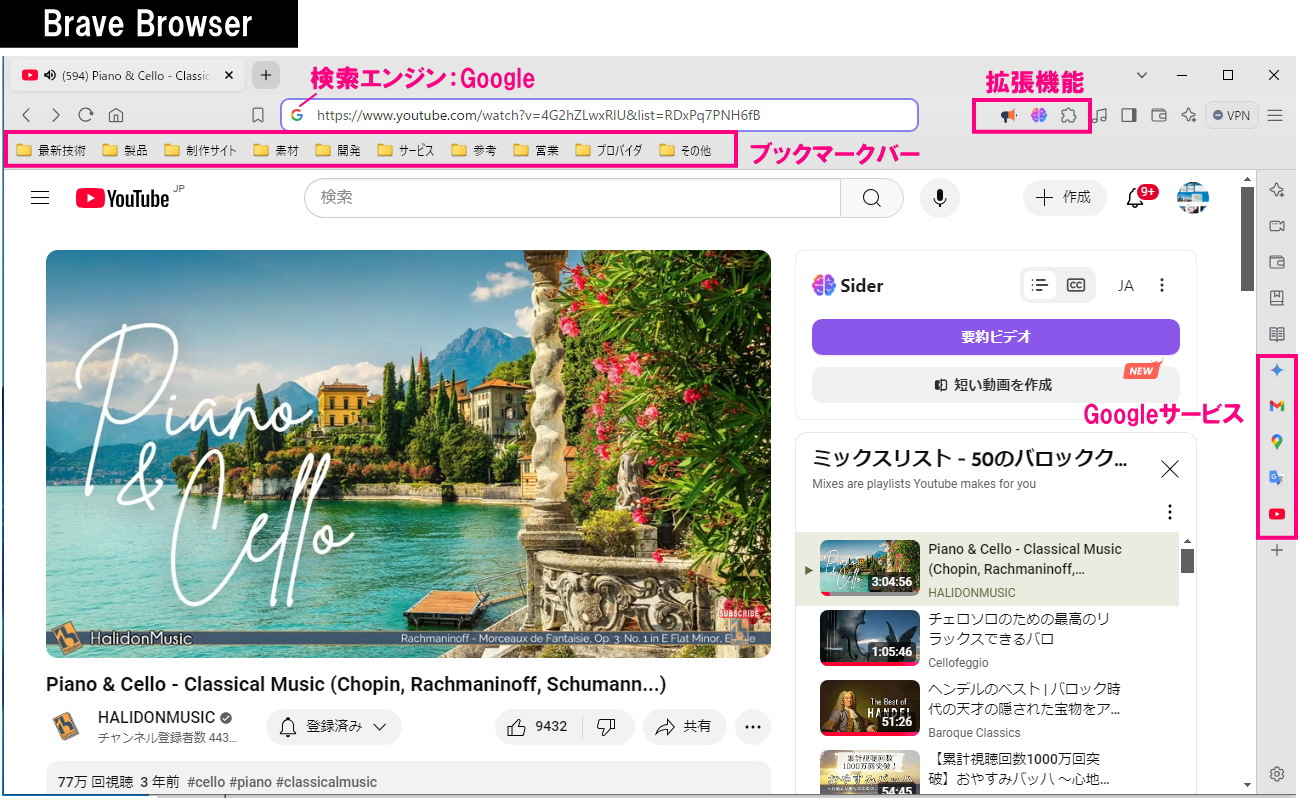Image resolution: width=1298 pixels, height=800 pixels.
Task: Dislike the video with thumbs-down
Action: click(x=606, y=727)
